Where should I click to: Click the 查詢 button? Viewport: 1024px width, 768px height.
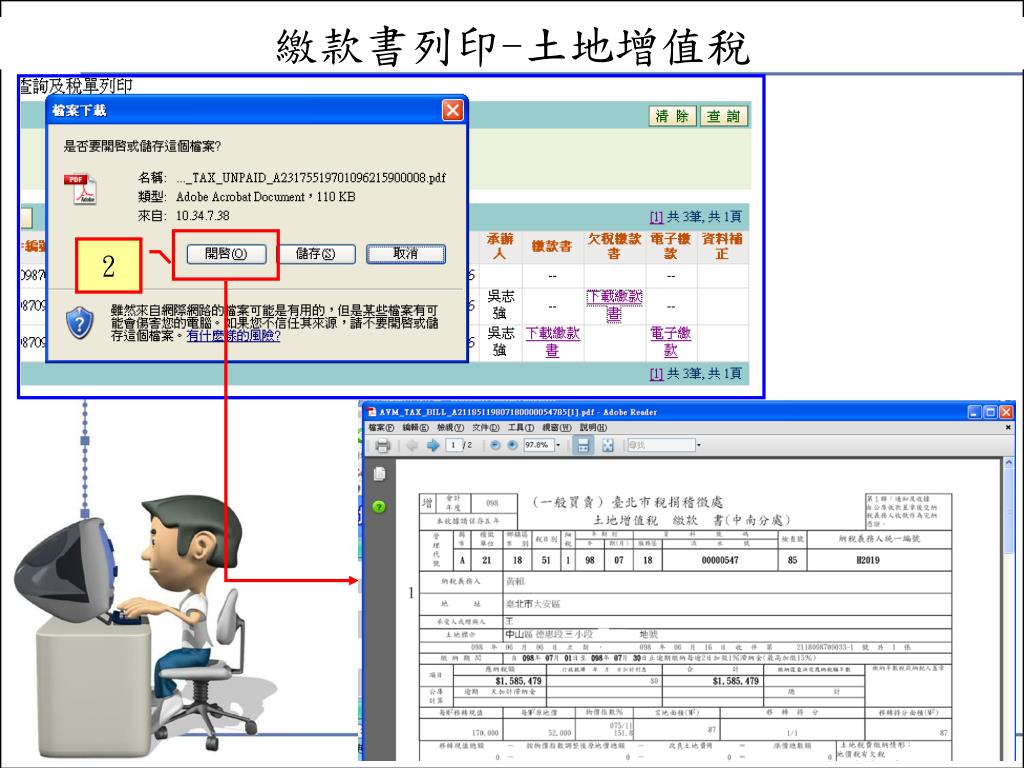[x=724, y=116]
